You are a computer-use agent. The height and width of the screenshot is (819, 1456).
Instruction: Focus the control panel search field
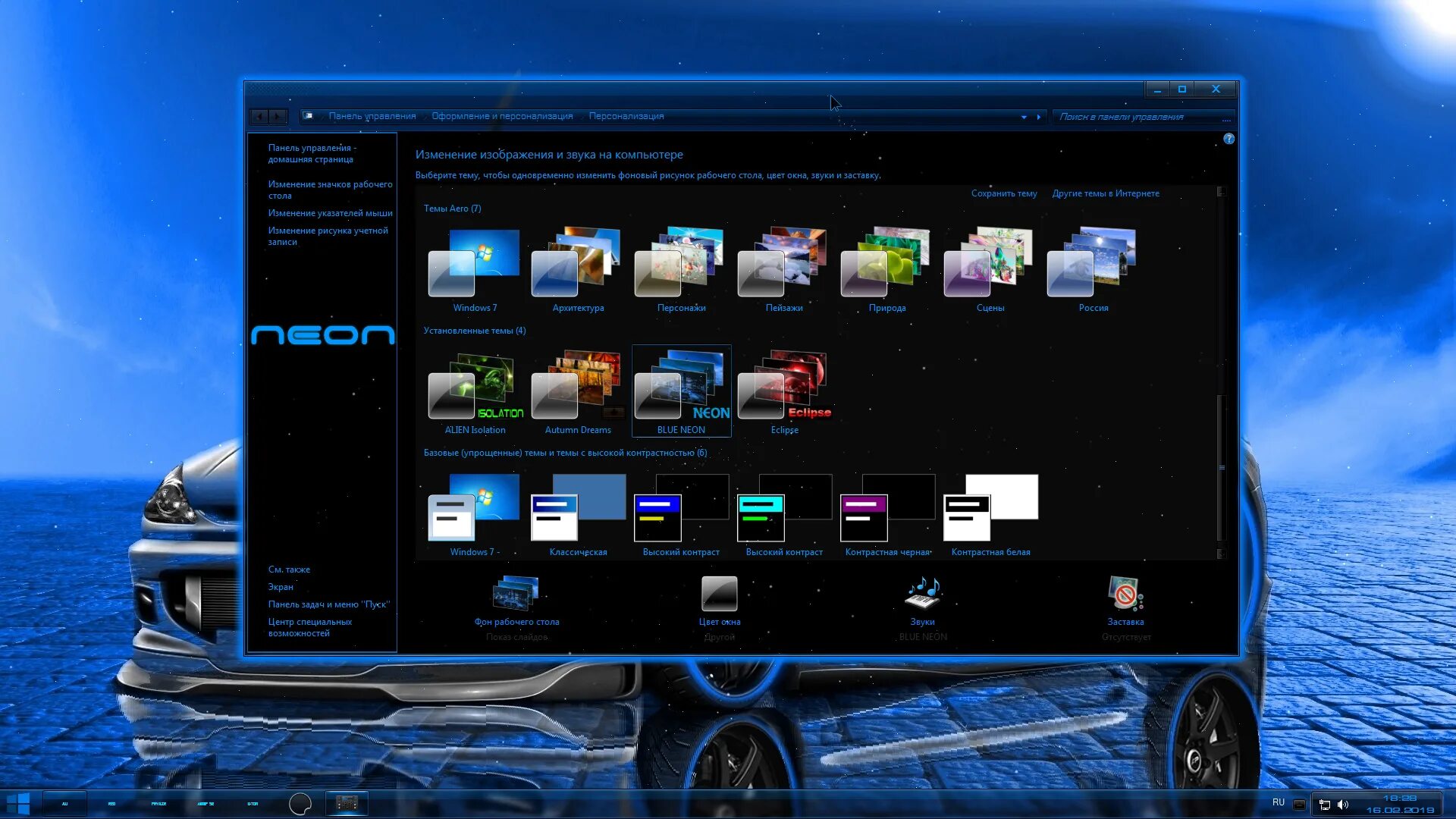1143,117
